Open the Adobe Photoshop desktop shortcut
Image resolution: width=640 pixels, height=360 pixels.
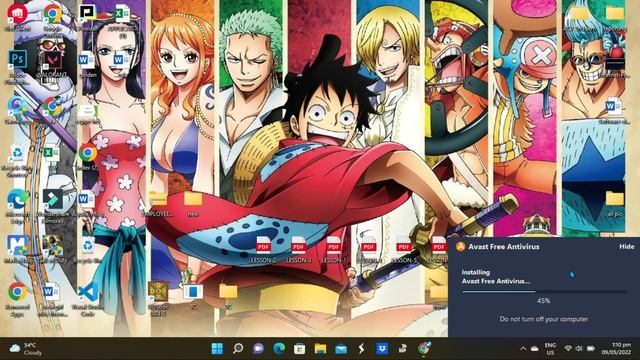tap(17, 67)
